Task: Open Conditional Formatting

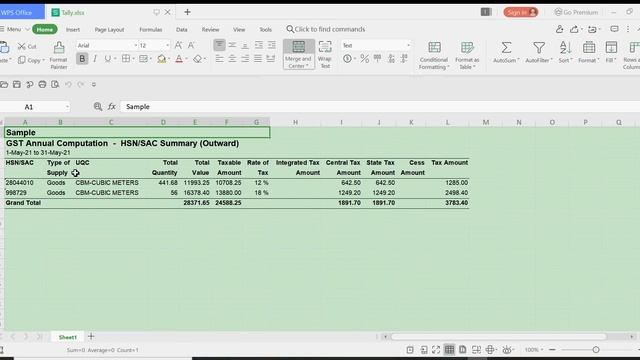Action: 434,55
